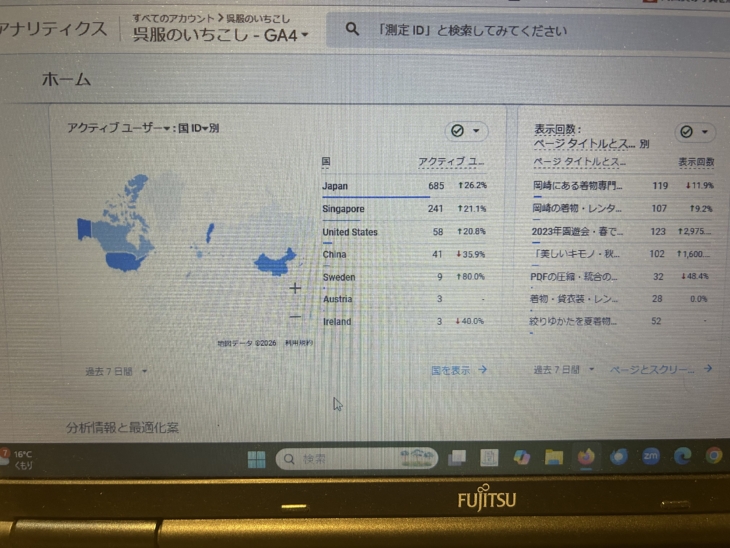Open Microsoft Edge from the taskbar

[682, 456]
